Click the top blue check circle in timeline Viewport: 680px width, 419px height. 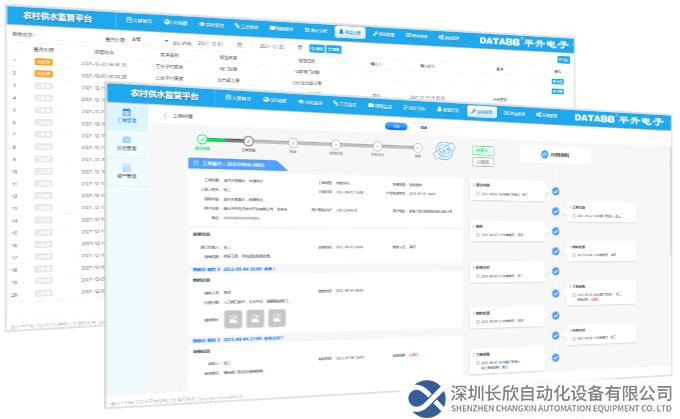(x=556, y=190)
